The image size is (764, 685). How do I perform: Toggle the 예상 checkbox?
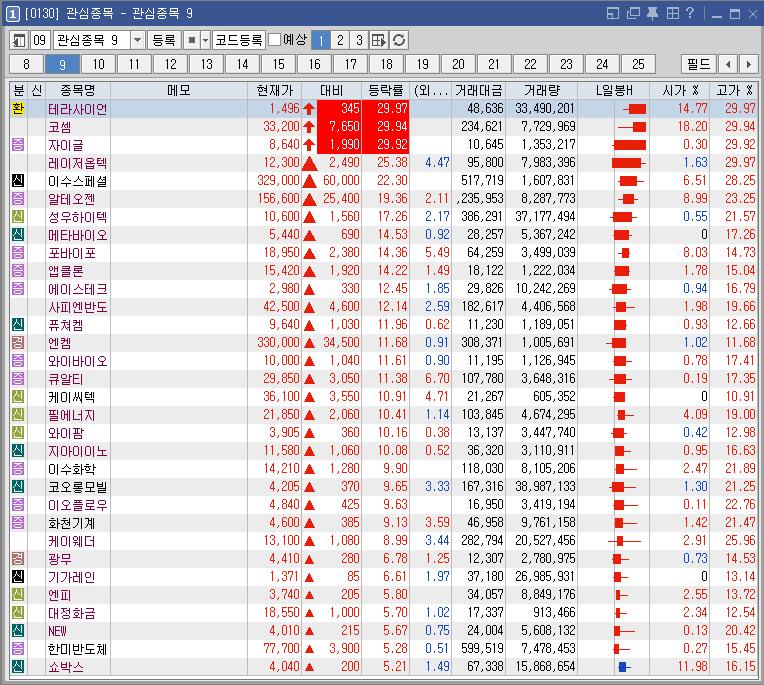point(275,39)
